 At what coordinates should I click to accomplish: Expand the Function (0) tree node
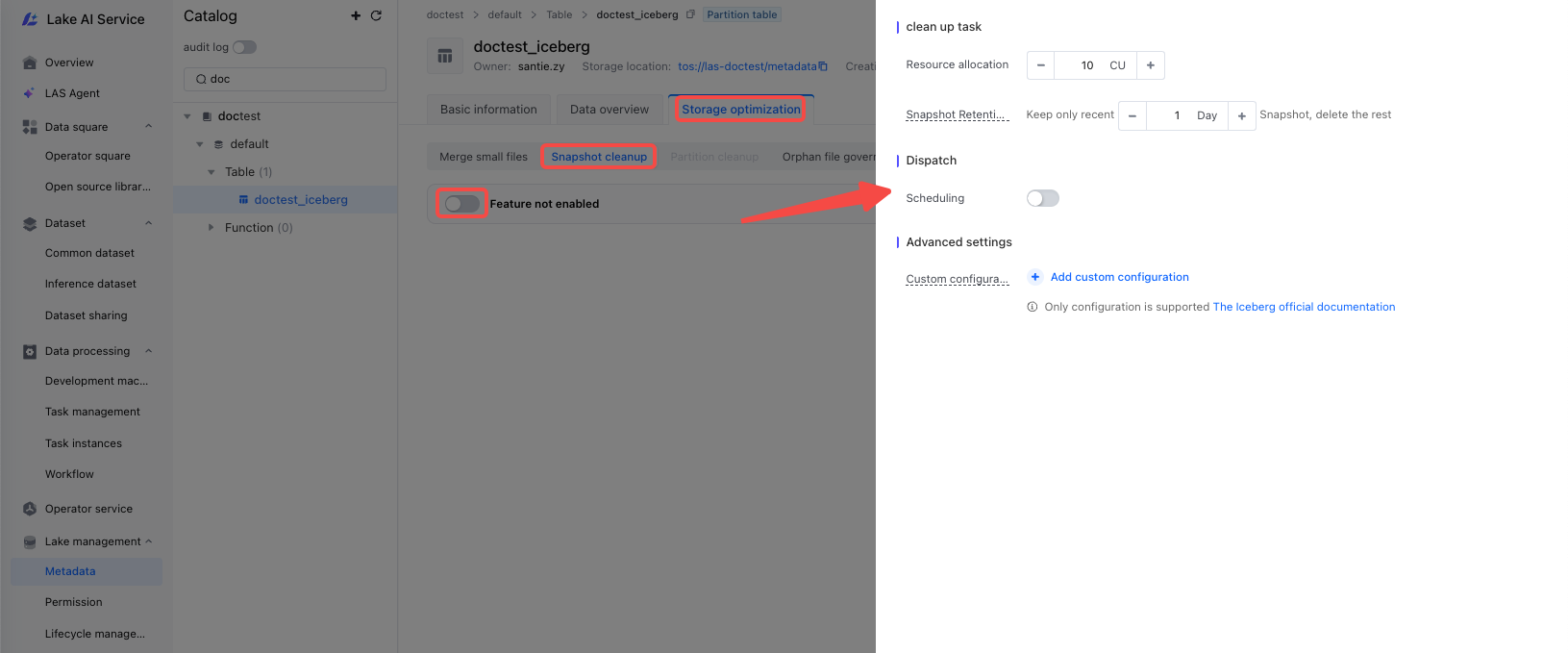212,228
